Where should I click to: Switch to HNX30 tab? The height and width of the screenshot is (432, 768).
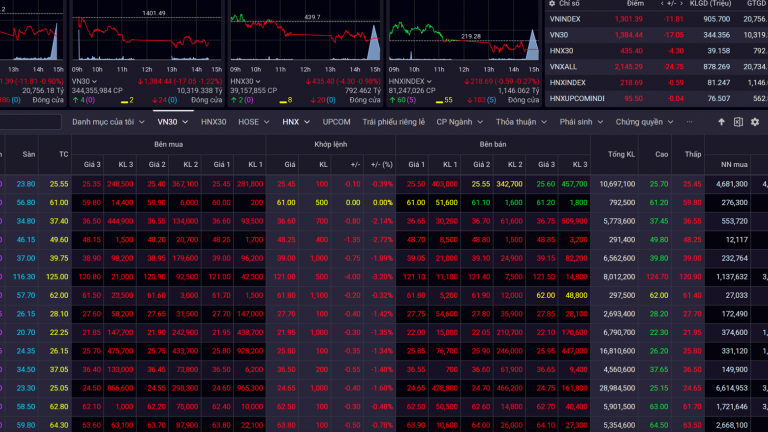[x=214, y=122]
